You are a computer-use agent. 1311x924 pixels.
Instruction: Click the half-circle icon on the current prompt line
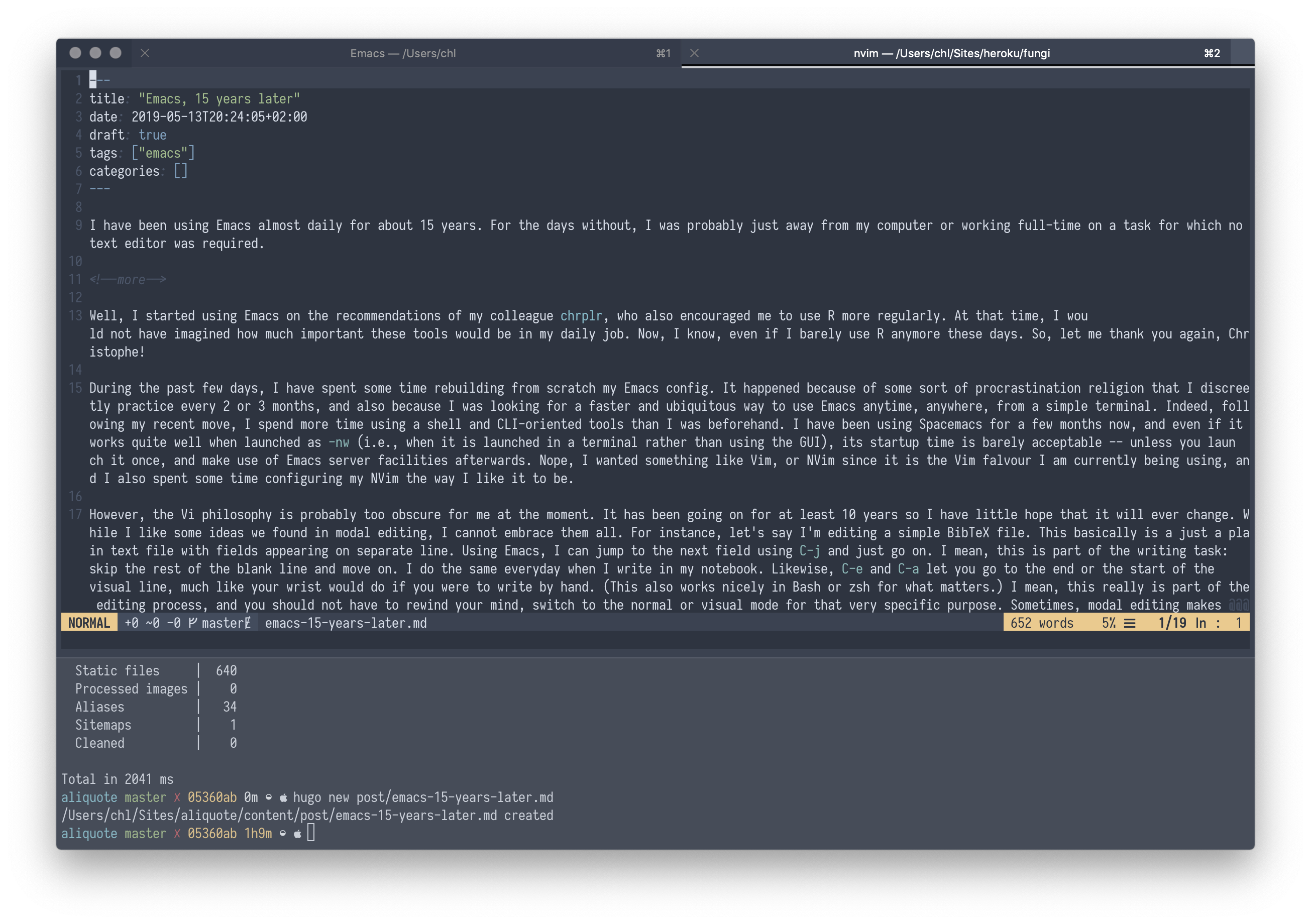[283, 833]
